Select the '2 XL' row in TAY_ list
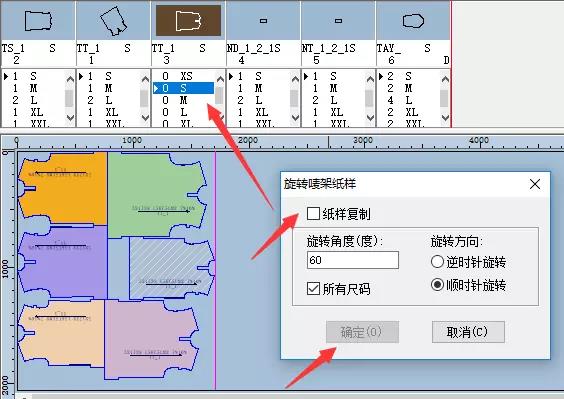This screenshot has width=564, height=399. (x=409, y=112)
